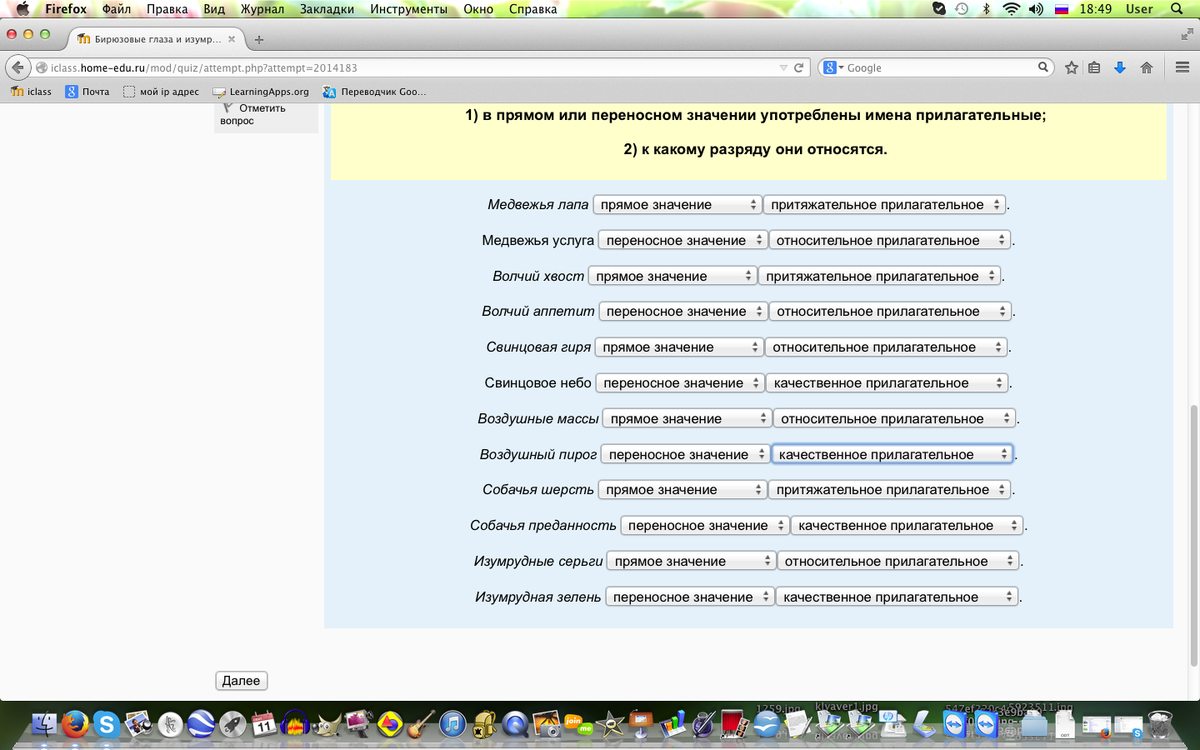Enter full-screen with the window arrows icon
This screenshot has height=750, width=1200.
point(1186,34)
